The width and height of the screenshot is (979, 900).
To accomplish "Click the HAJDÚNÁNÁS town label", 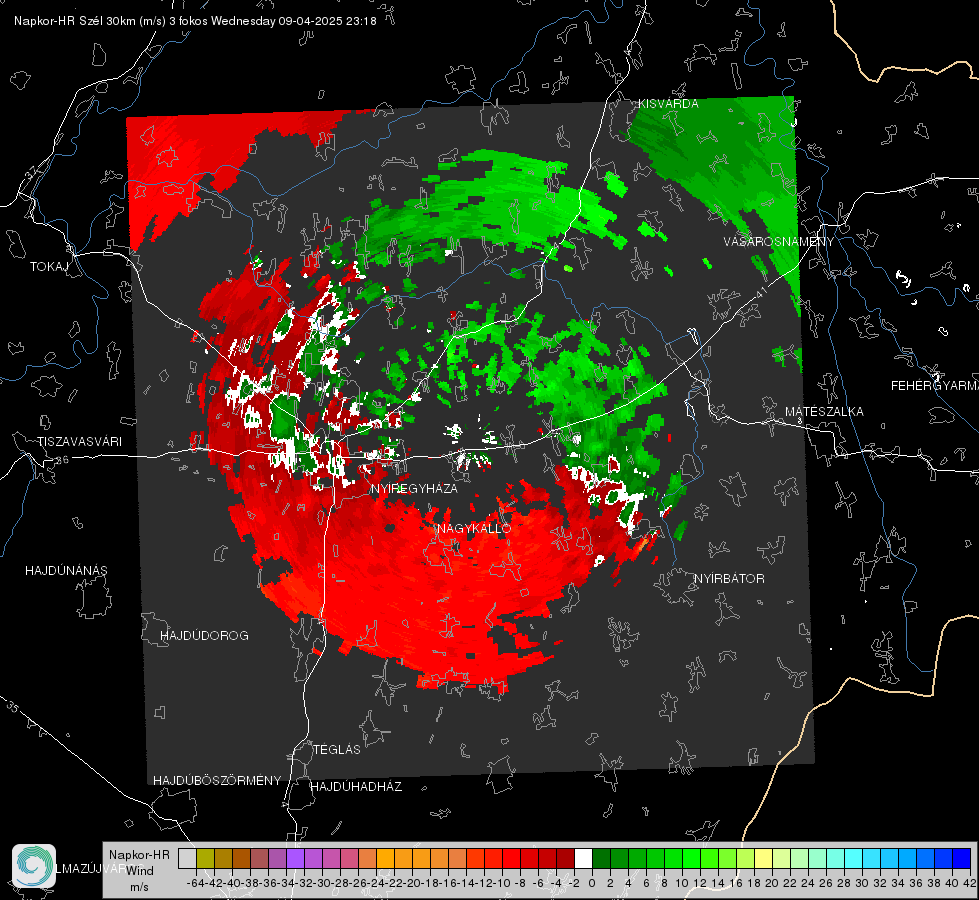I will (x=66, y=571).
